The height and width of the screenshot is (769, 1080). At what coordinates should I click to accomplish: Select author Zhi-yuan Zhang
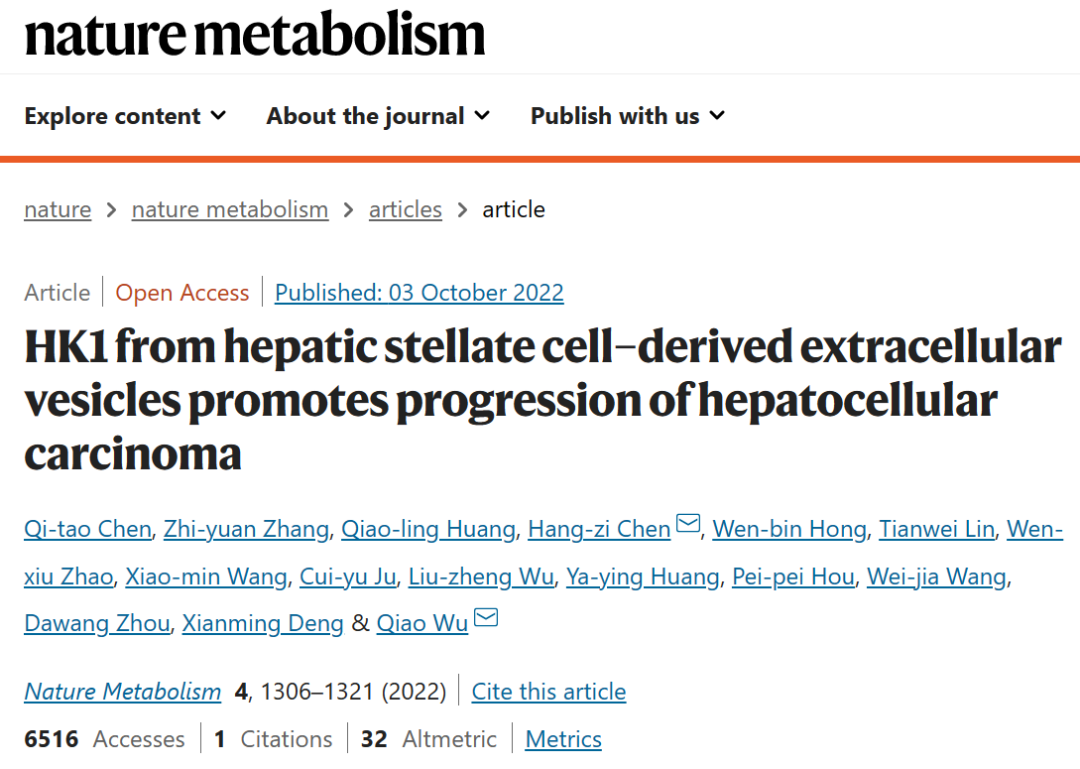pyautogui.click(x=246, y=529)
